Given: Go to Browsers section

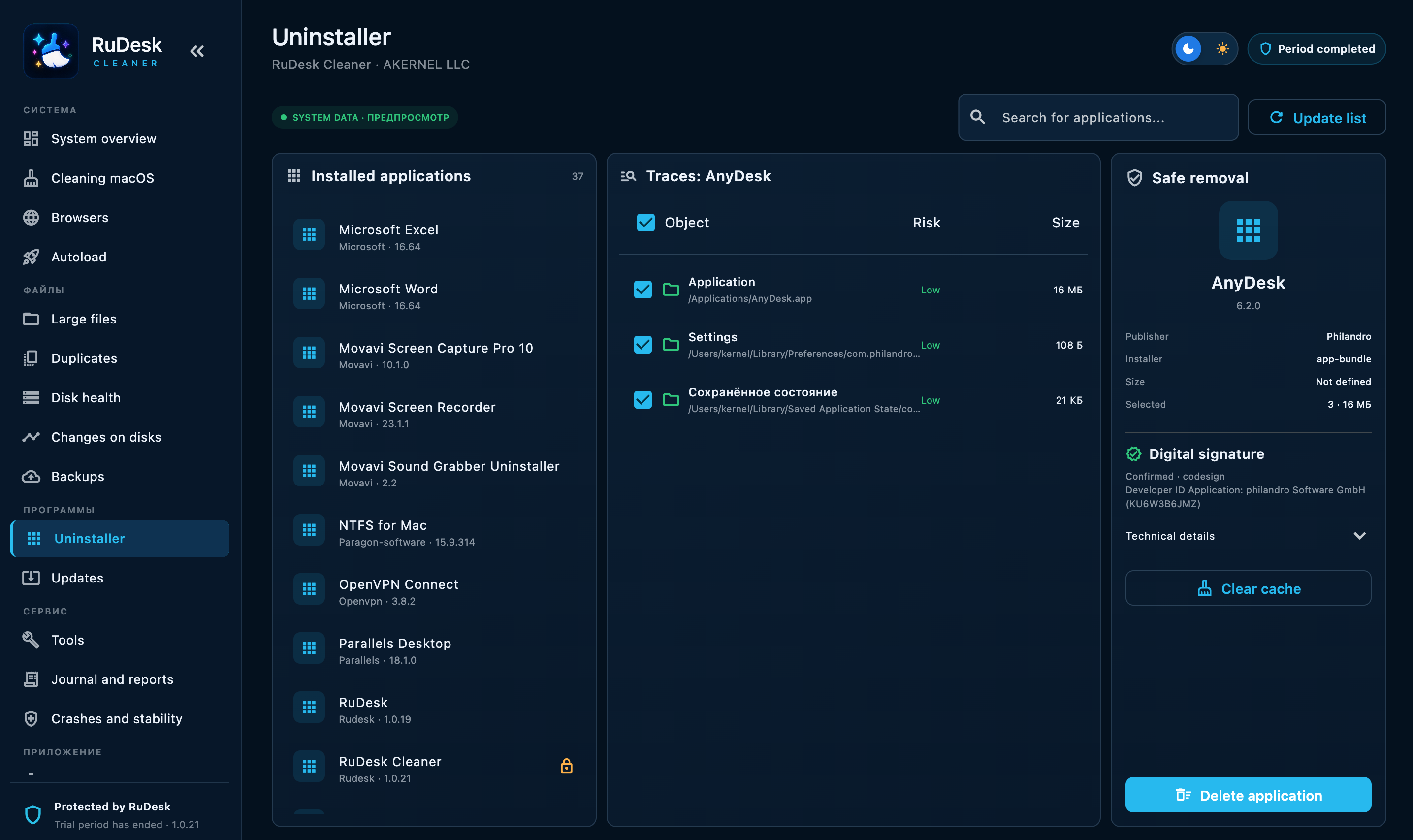Looking at the screenshot, I should point(120,217).
